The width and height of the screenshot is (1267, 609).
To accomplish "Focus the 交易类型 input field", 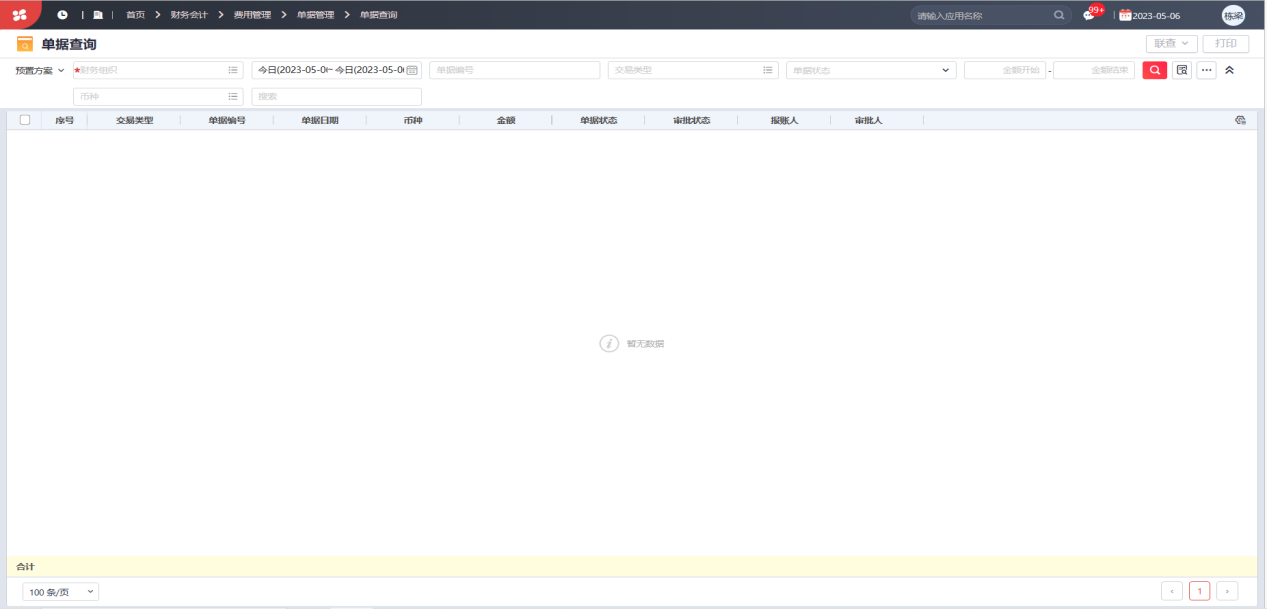I will click(693, 70).
